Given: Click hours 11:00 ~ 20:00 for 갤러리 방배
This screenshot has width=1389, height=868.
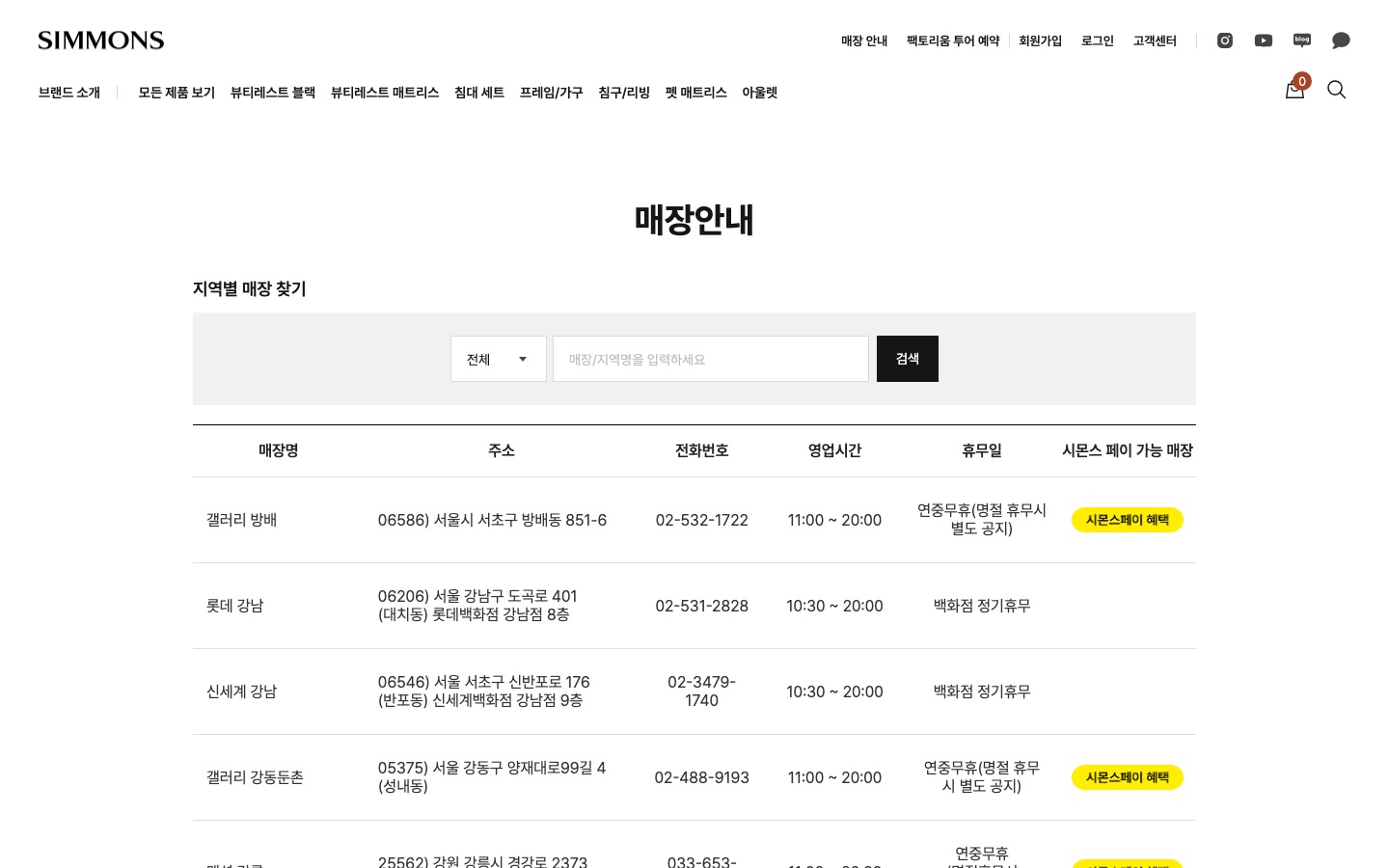Looking at the screenshot, I should tap(835, 520).
